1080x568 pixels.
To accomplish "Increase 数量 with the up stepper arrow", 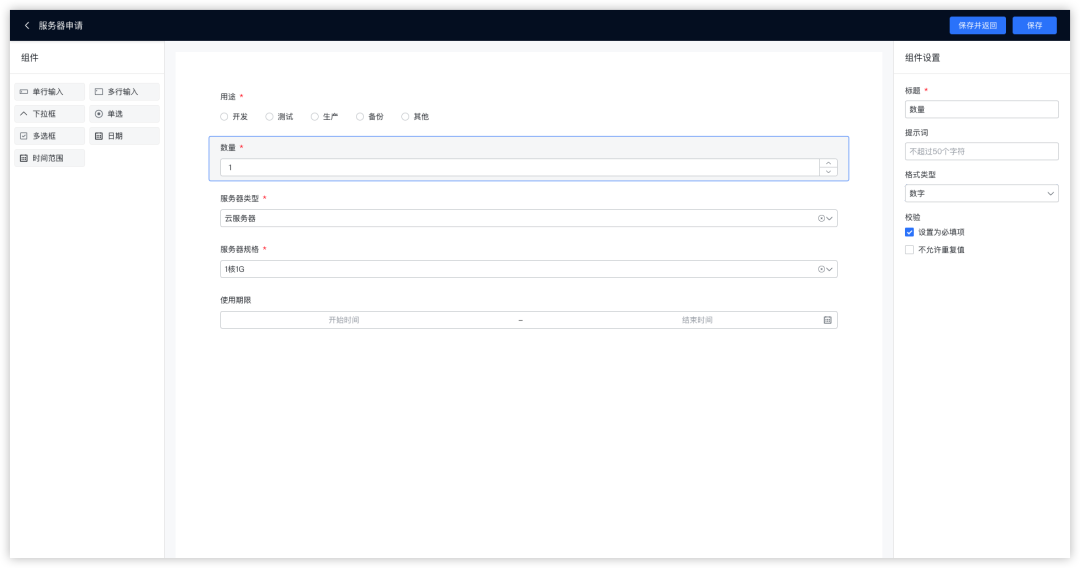I will pyautogui.click(x=828, y=163).
